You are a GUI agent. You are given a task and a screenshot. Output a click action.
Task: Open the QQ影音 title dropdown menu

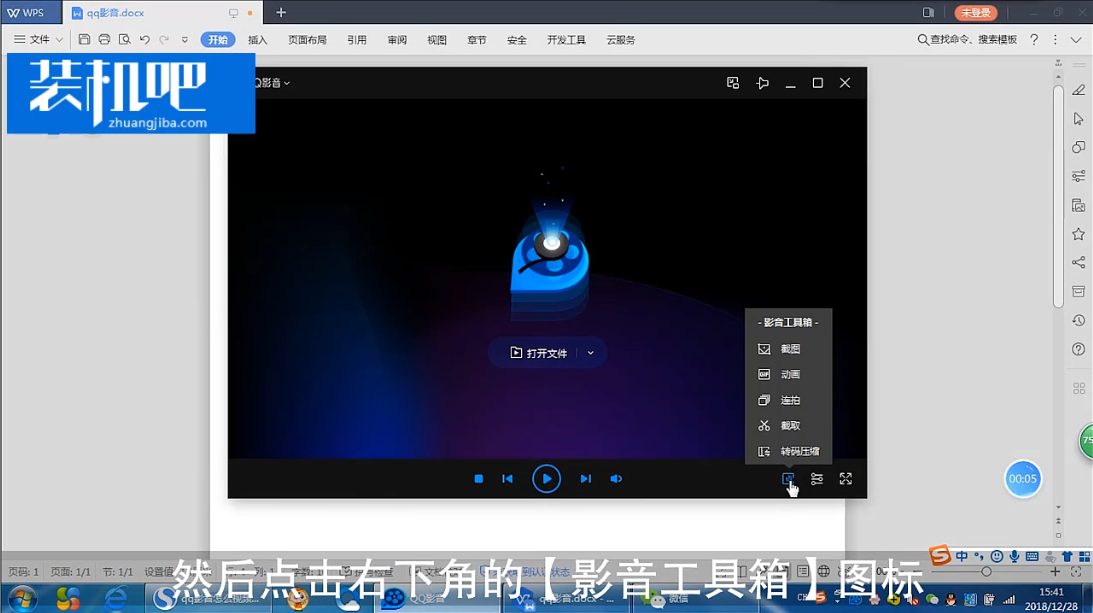(x=271, y=83)
